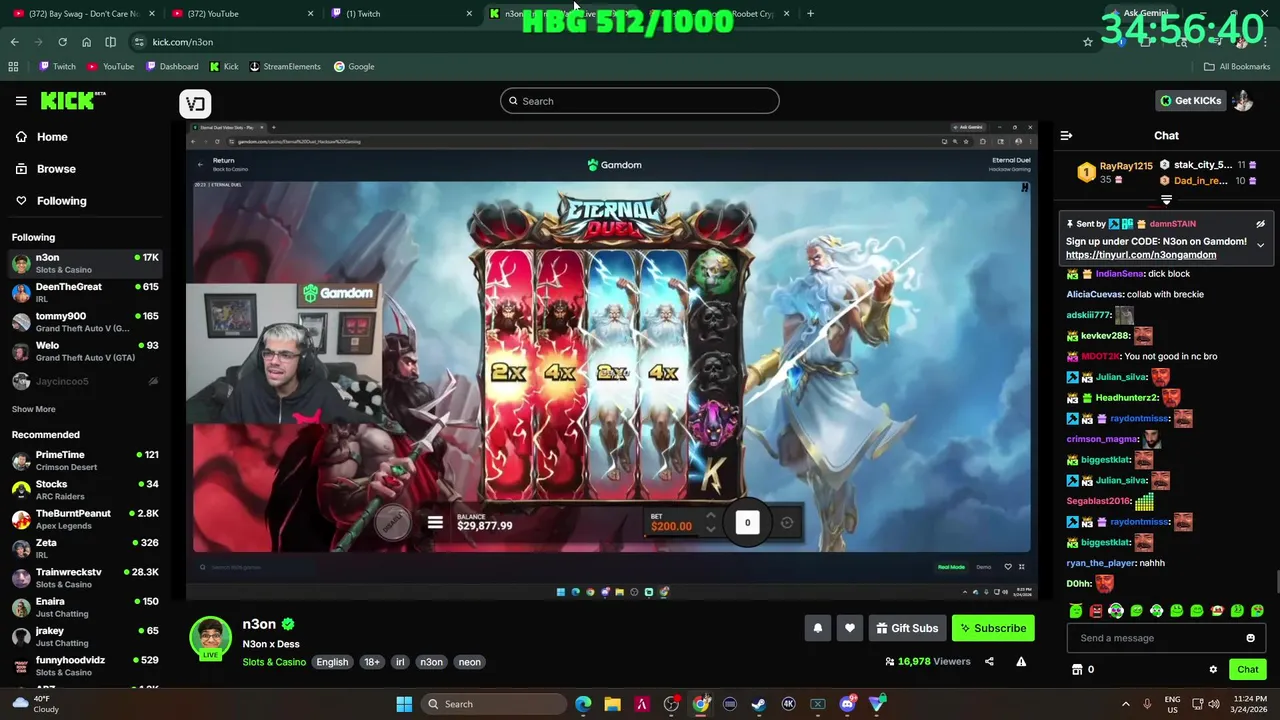Go back in the browser
Image resolution: width=1280 pixels, height=720 pixels.
click(x=14, y=42)
